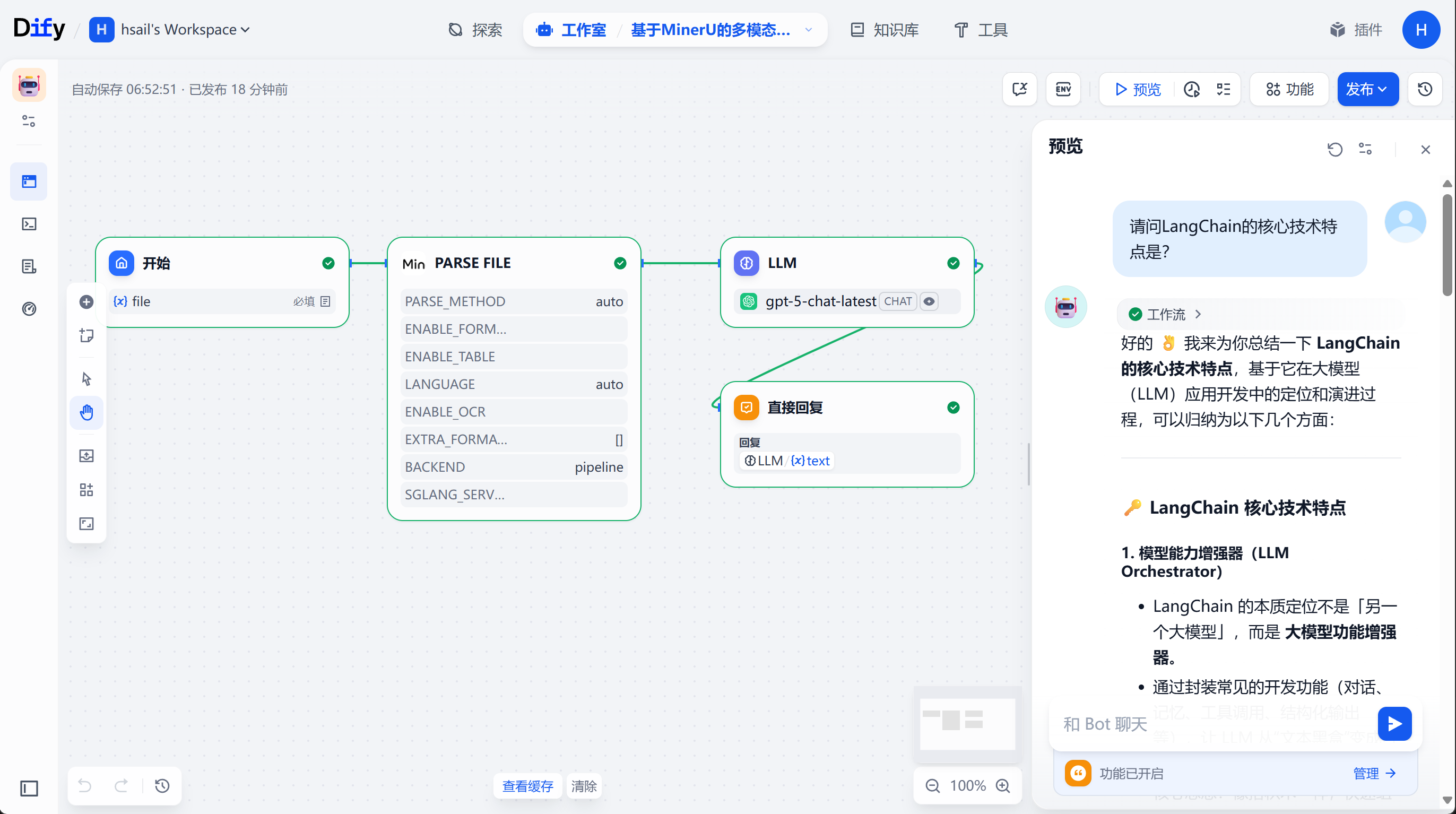Start 预览 preview run
1456x814 pixels.
1138,89
